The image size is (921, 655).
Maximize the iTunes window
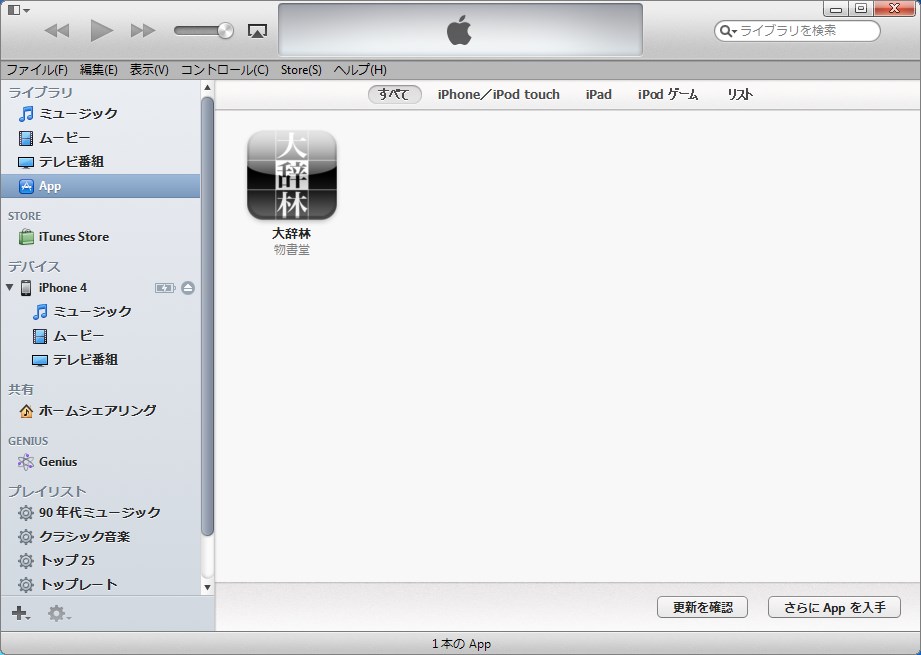pos(861,8)
